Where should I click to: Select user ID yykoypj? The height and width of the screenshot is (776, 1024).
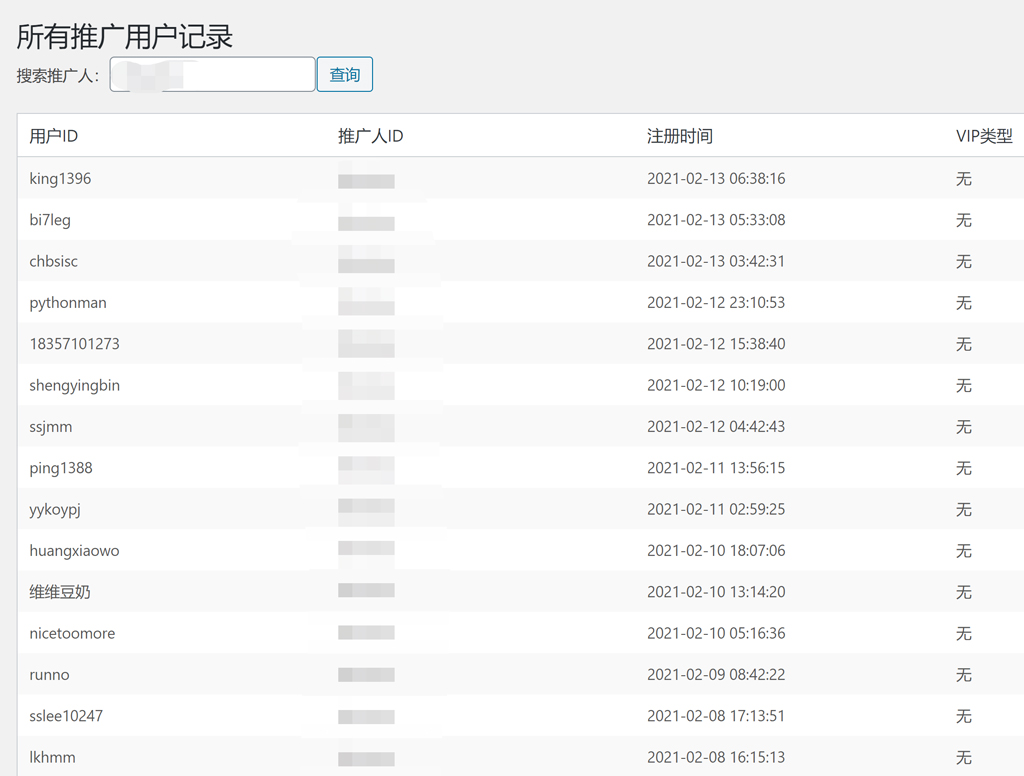click(55, 509)
